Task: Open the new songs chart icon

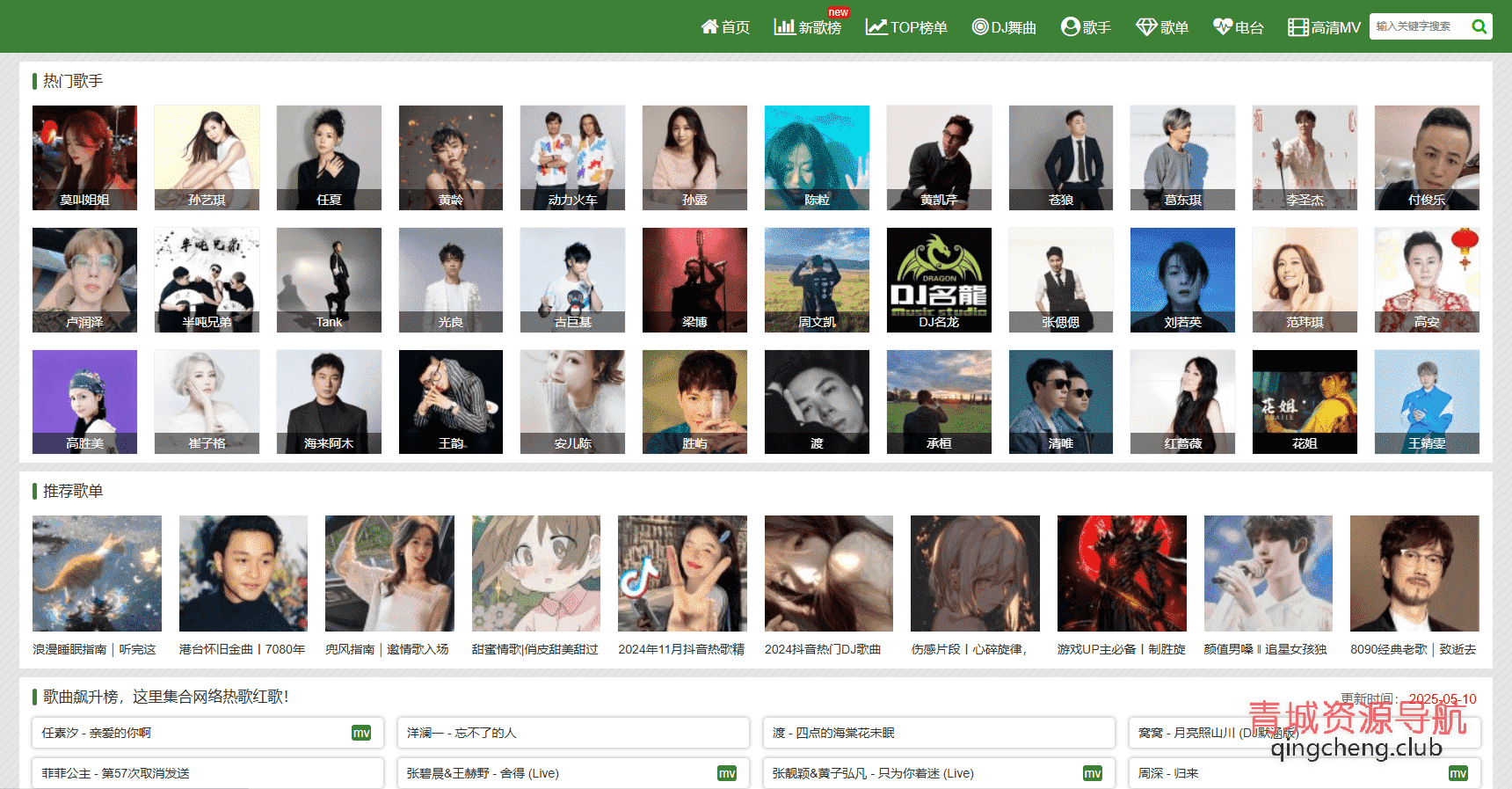Action: pos(784,27)
